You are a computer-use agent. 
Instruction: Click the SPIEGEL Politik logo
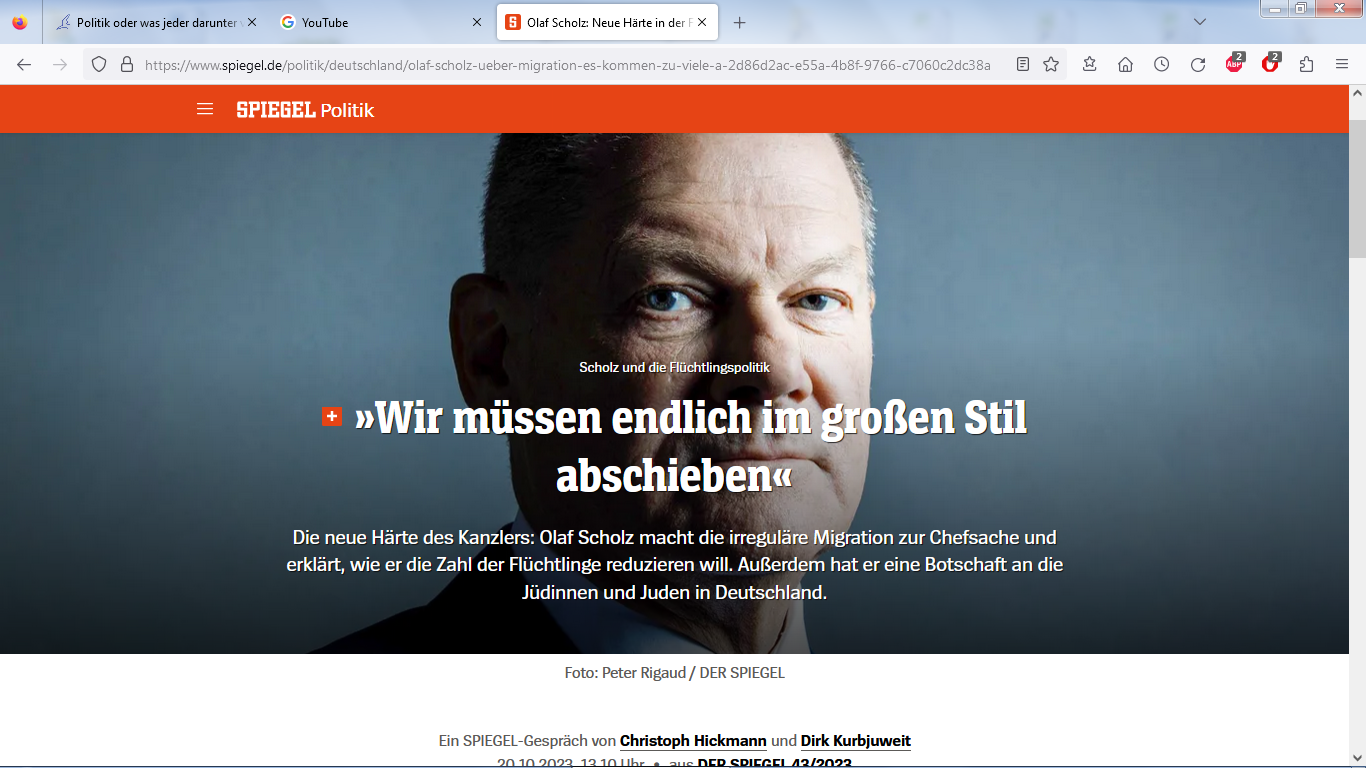click(305, 110)
